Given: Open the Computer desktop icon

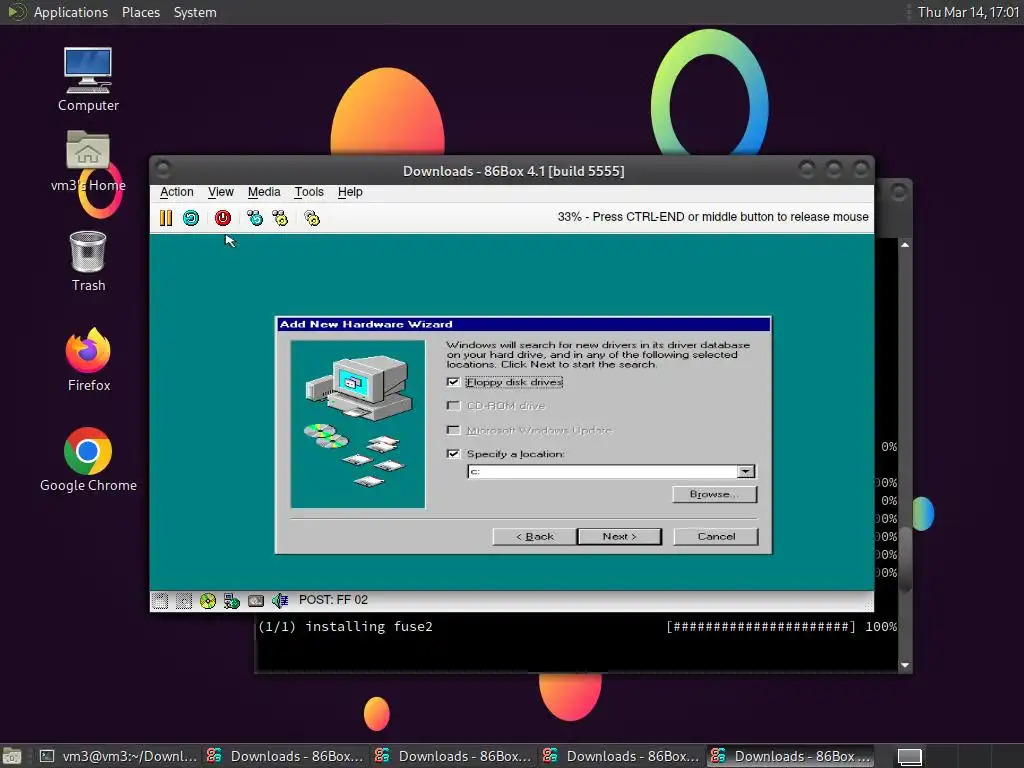Looking at the screenshot, I should click(x=88, y=79).
